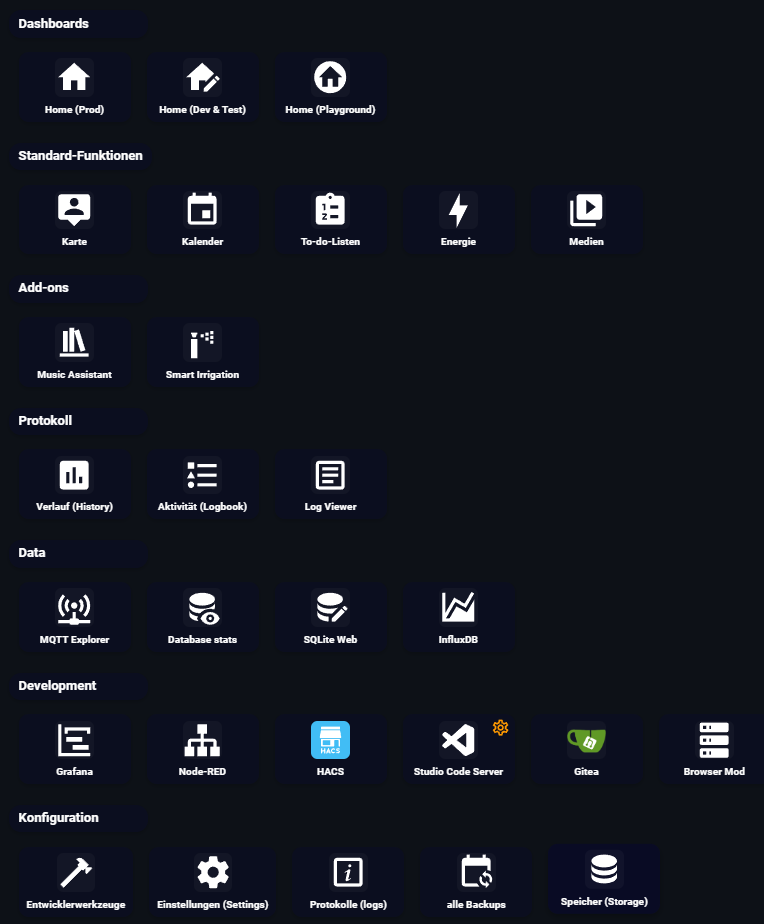Open Home (Dev & Test) house-pencil icon

202,77
